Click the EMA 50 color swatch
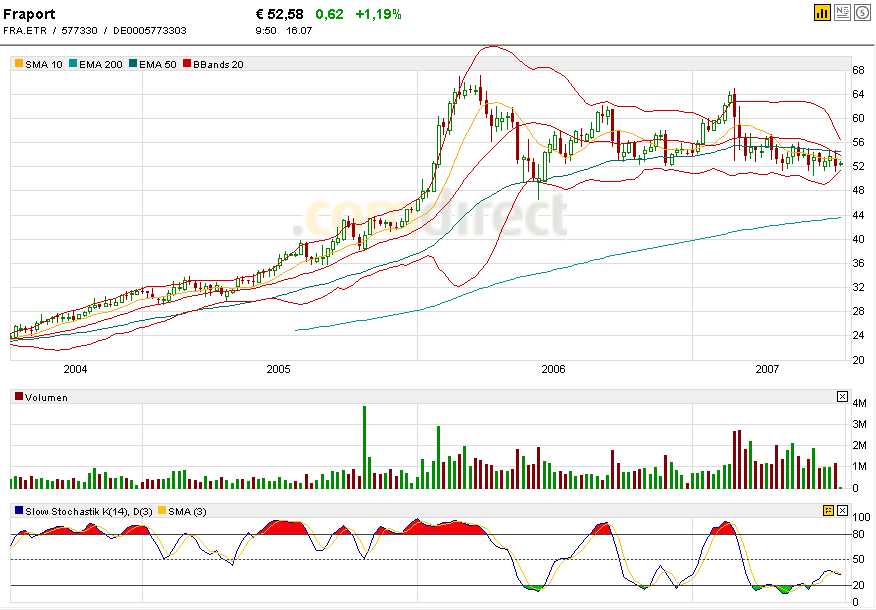The width and height of the screenshot is (876, 610). pyautogui.click(x=134, y=63)
